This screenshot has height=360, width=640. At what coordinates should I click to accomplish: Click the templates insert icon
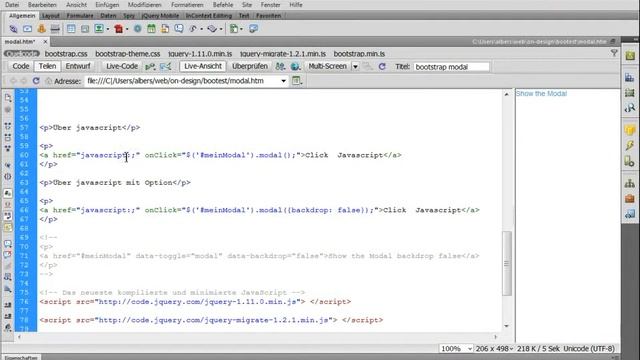pyautogui.click(x=233, y=29)
